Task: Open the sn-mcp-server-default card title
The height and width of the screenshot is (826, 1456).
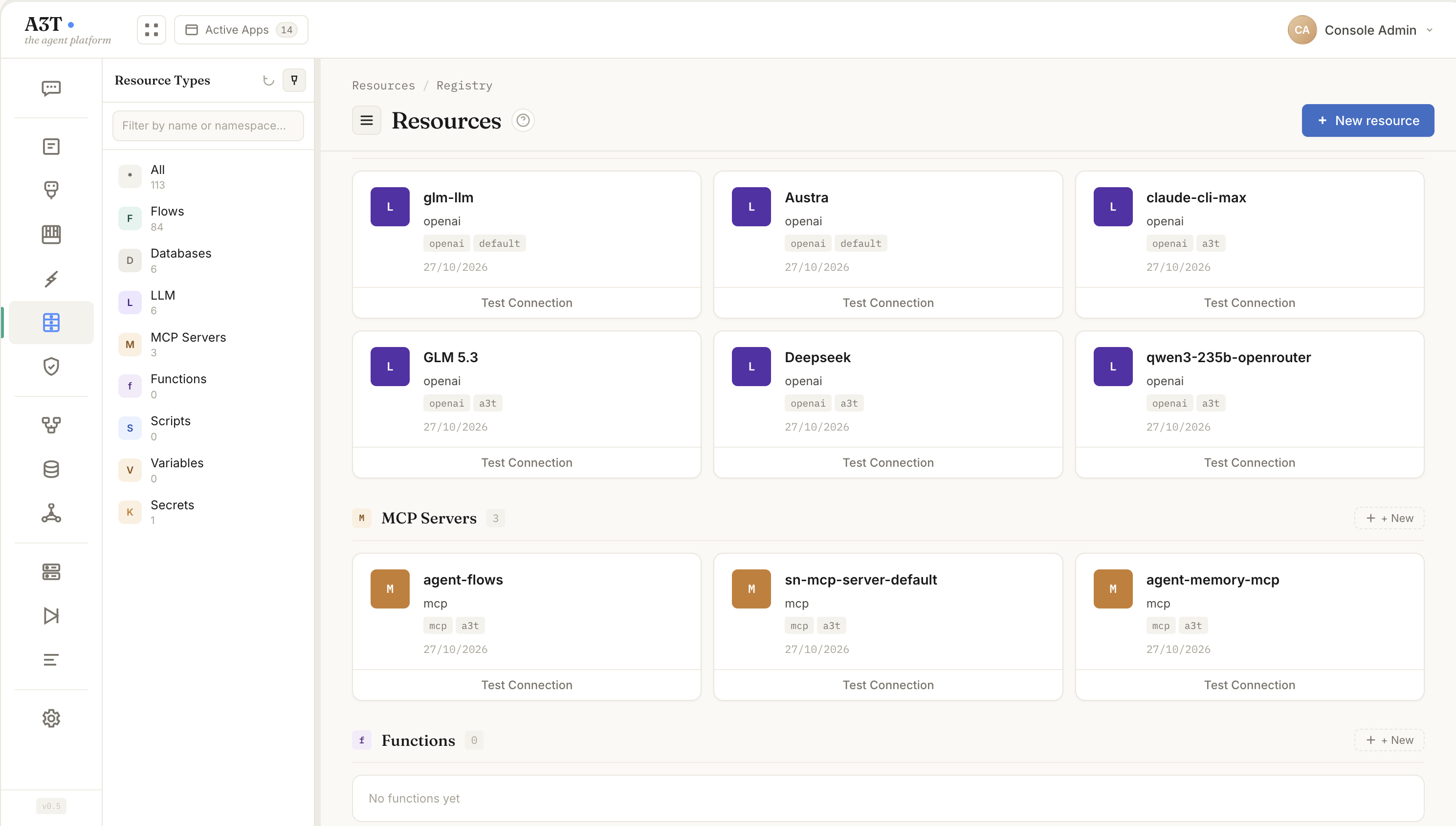Action: pos(861,580)
